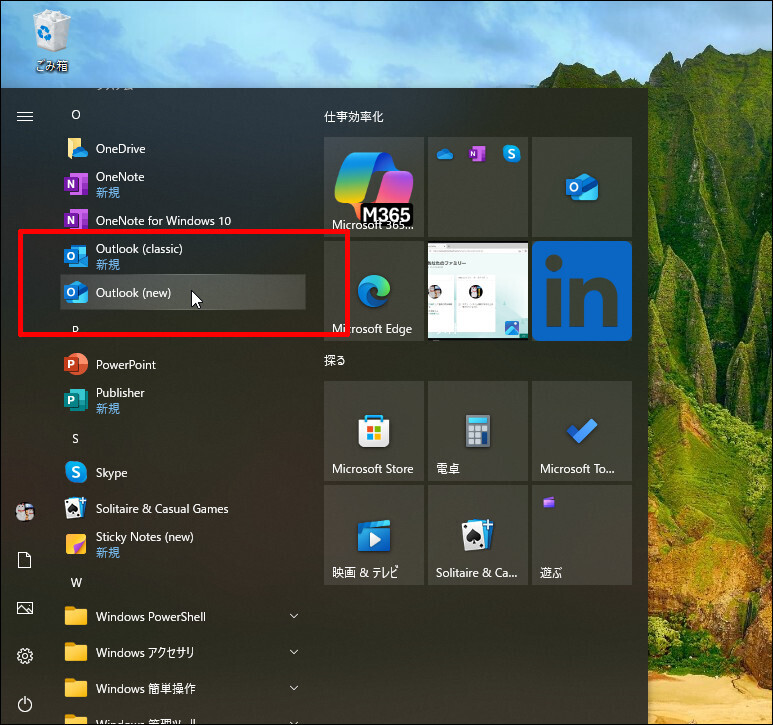Click the Windows アクセサリ folder icon
This screenshot has width=773, height=725.
click(x=76, y=652)
